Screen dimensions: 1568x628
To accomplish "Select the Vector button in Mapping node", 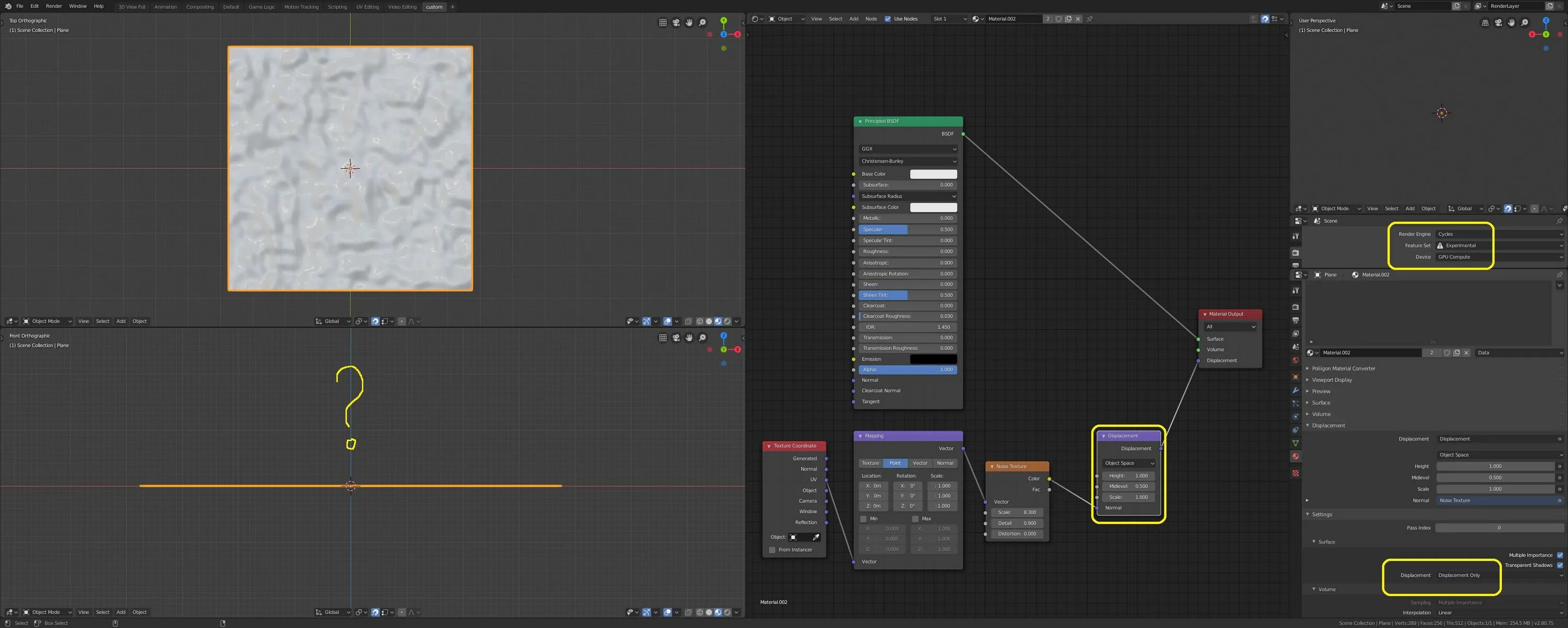I will point(920,463).
